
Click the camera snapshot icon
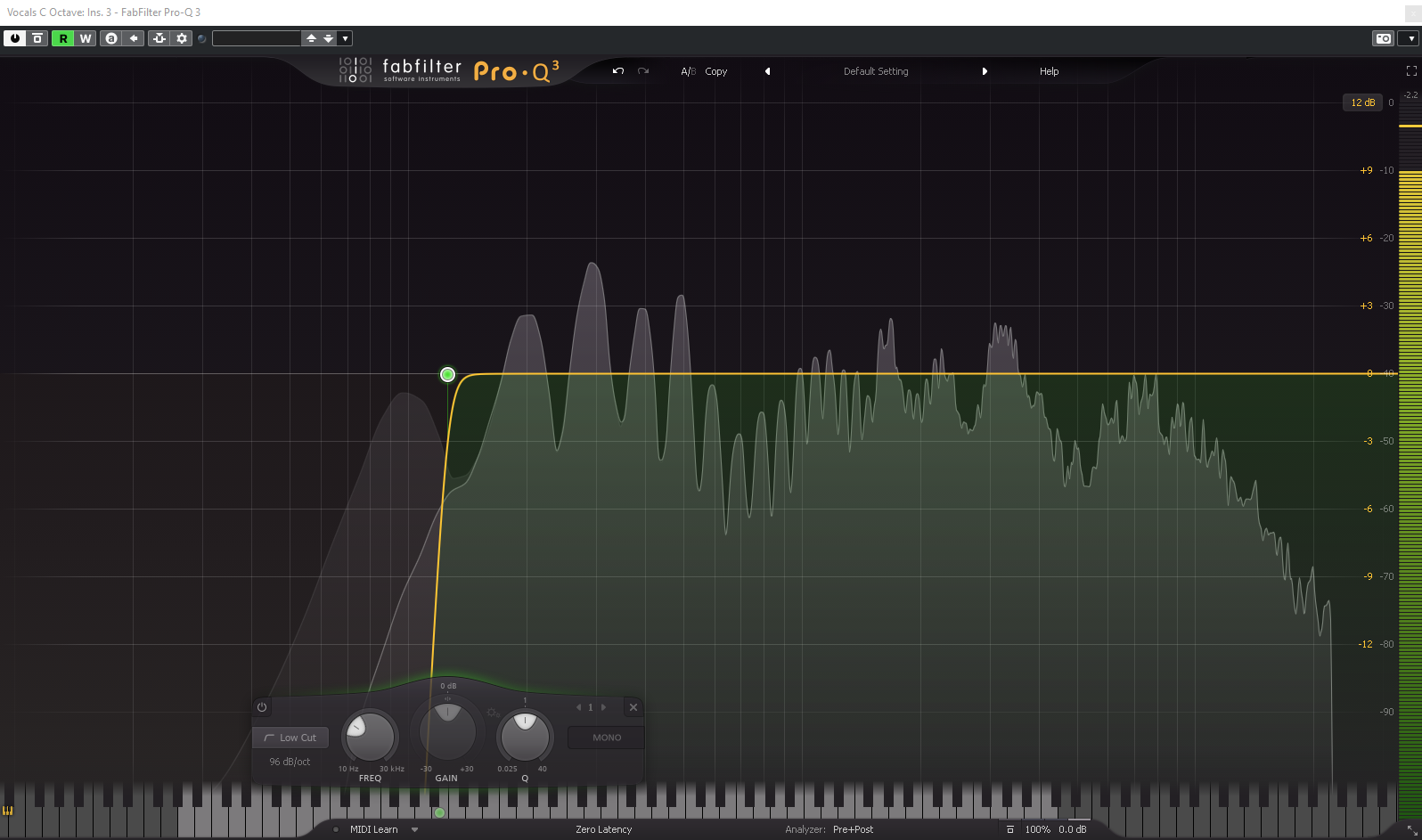coord(1383,38)
